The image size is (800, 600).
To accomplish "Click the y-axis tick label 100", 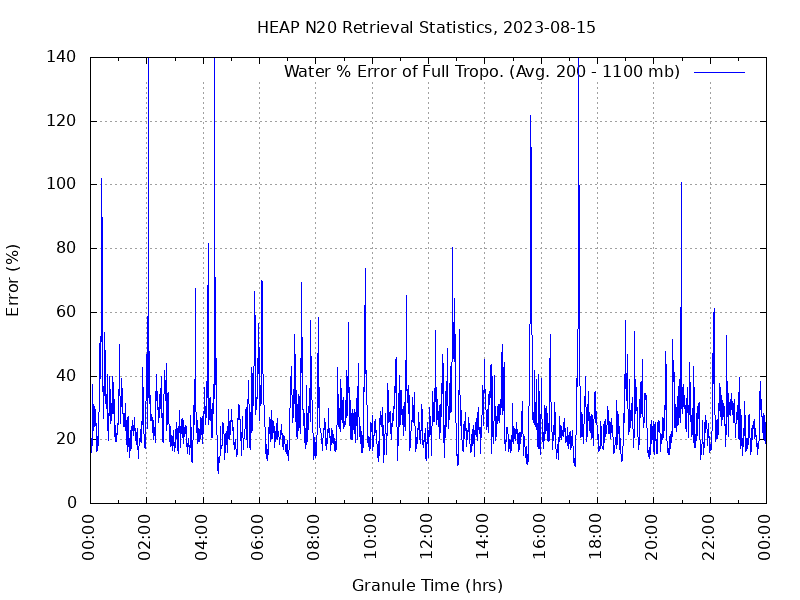I will (61, 184).
